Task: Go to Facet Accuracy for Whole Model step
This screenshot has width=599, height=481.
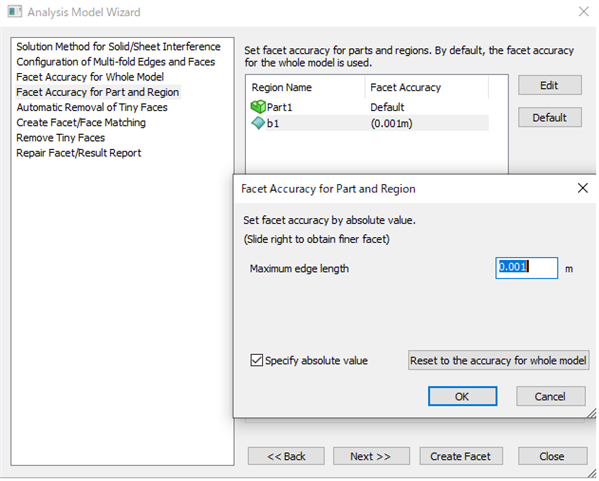Action: pyautogui.click(x=90, y=77)
